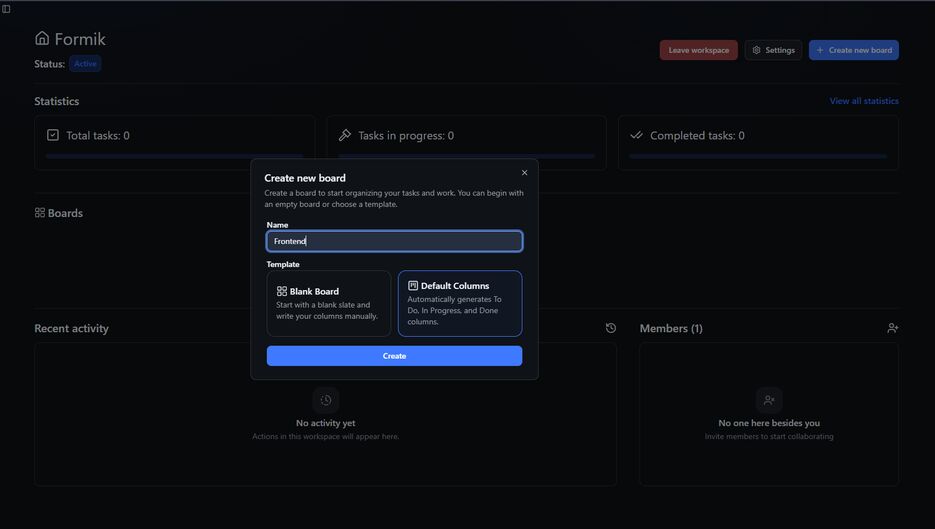Click the 'Formik' workspace title
Image resolution: width=935 pixels, height=529 pixels.
coord(80,39)
